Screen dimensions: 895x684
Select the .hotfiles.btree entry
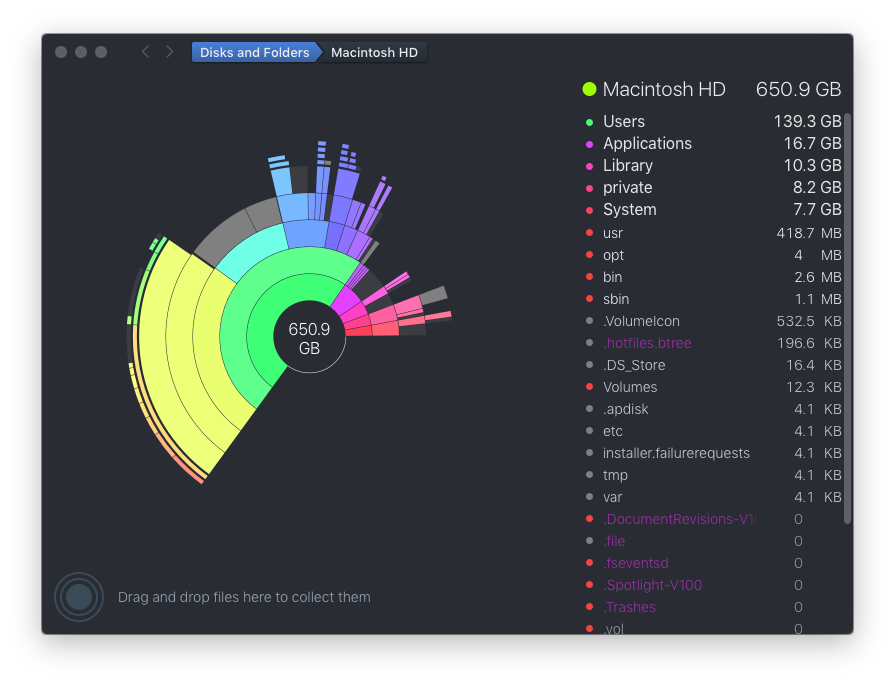pyautogui.click(x=712, y=343)
